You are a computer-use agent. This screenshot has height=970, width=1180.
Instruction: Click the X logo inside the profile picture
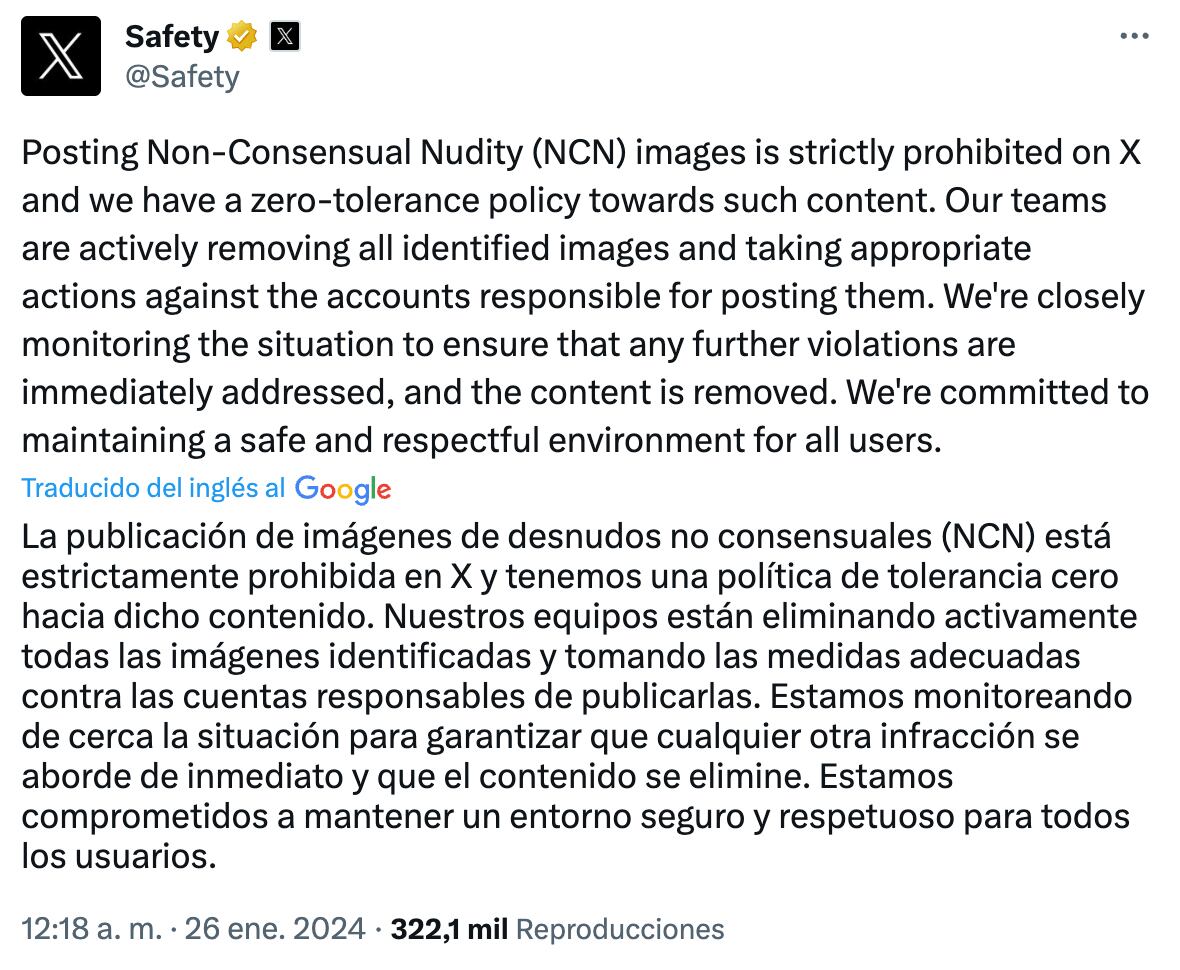pos(61,56)
